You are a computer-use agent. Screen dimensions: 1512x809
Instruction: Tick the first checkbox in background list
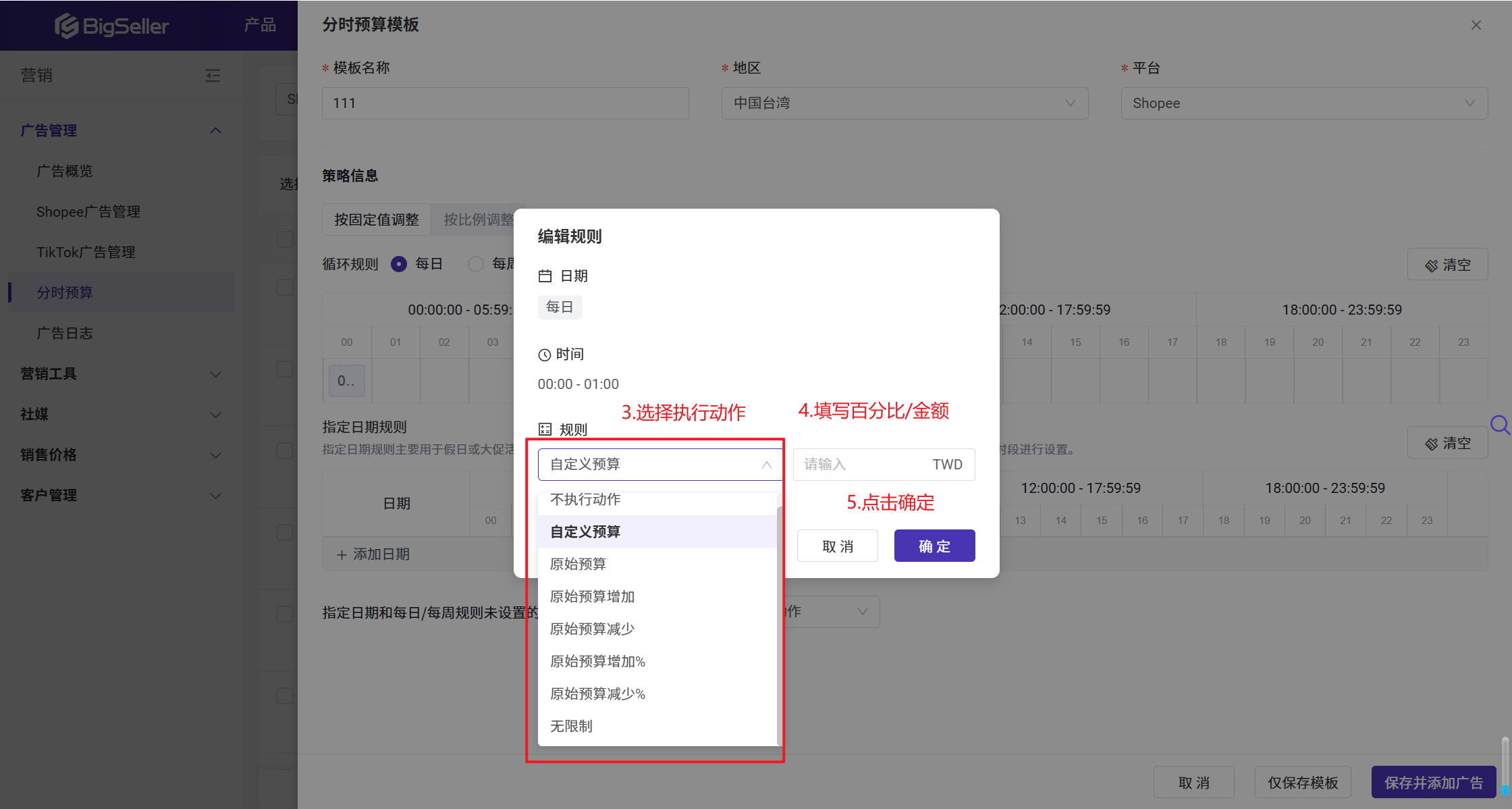[285, 239]
